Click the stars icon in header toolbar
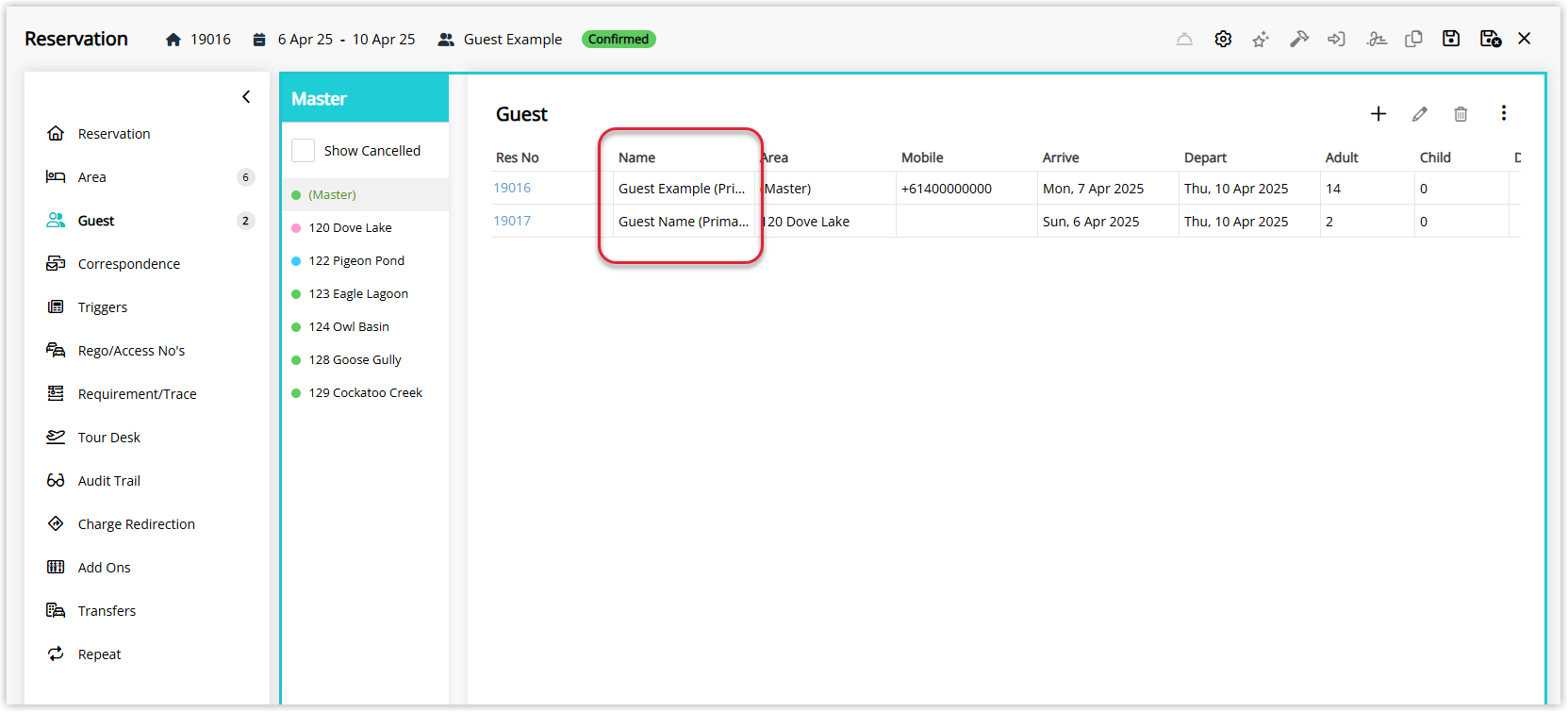Viewport: 1568px width, 712px height. [1261, 39]
